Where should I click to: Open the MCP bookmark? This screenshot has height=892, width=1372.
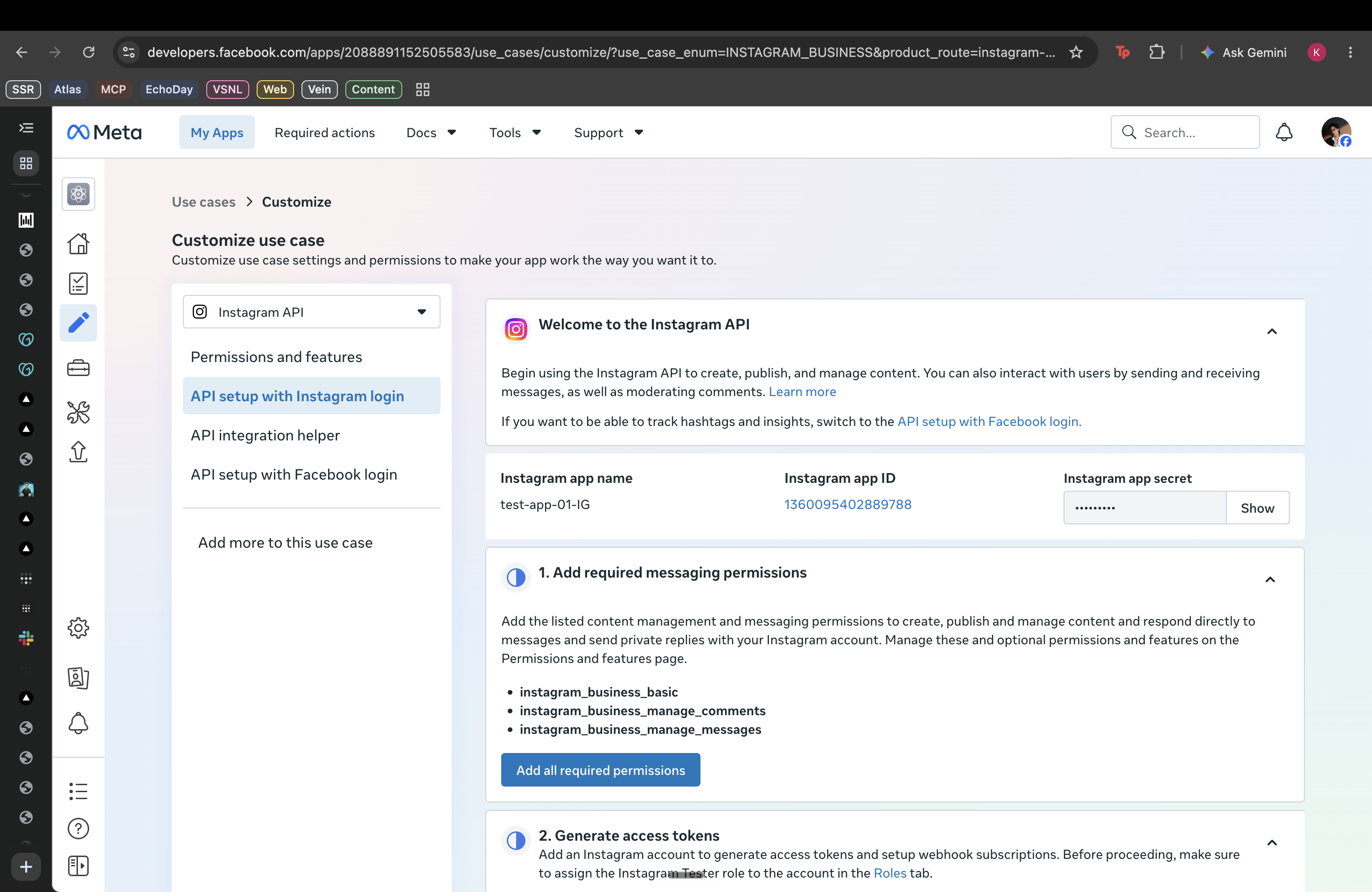coord(113,89)
